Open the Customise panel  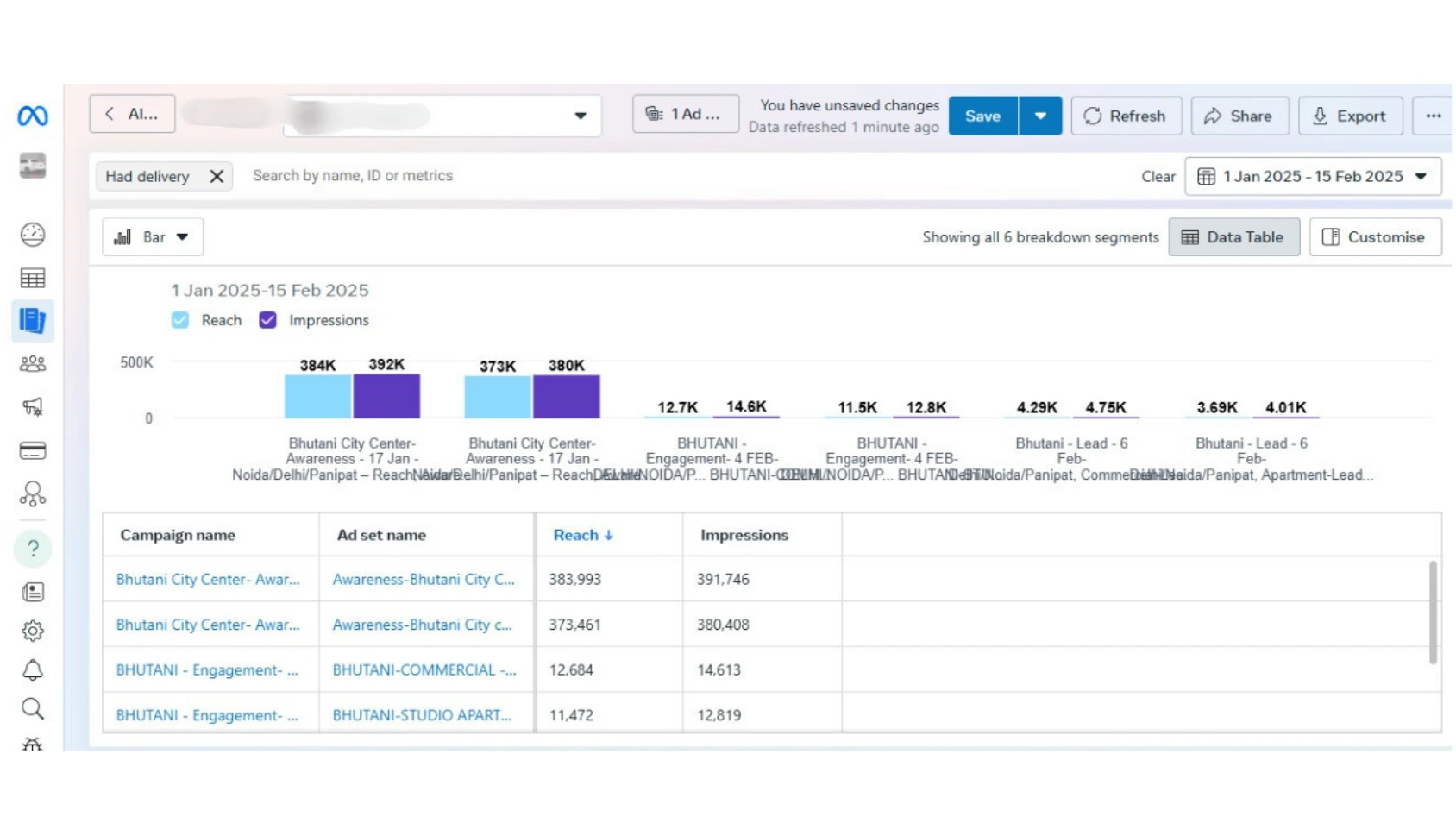pyautogui.click(x=1375, y=236)
